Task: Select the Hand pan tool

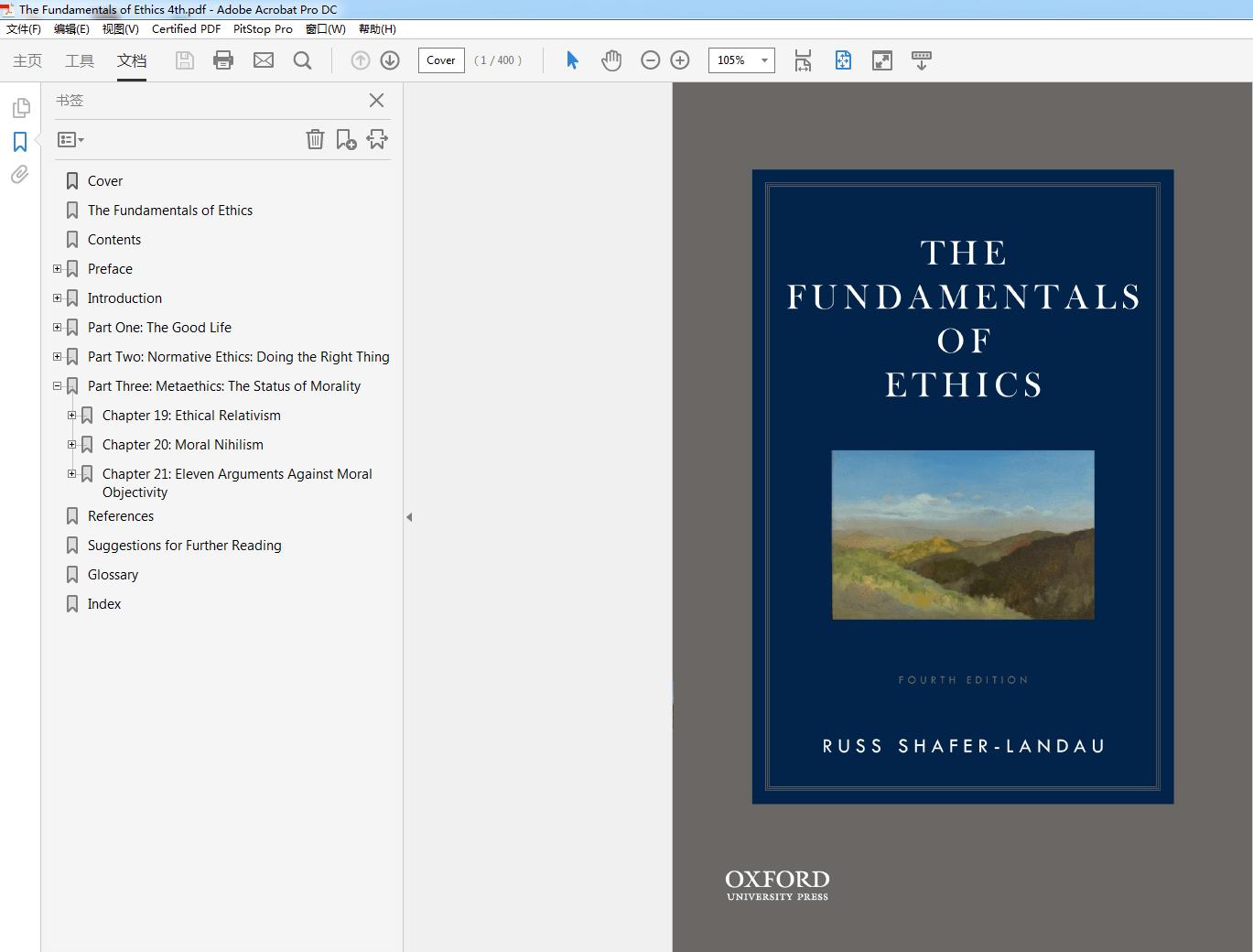Action: click(611, 60)
